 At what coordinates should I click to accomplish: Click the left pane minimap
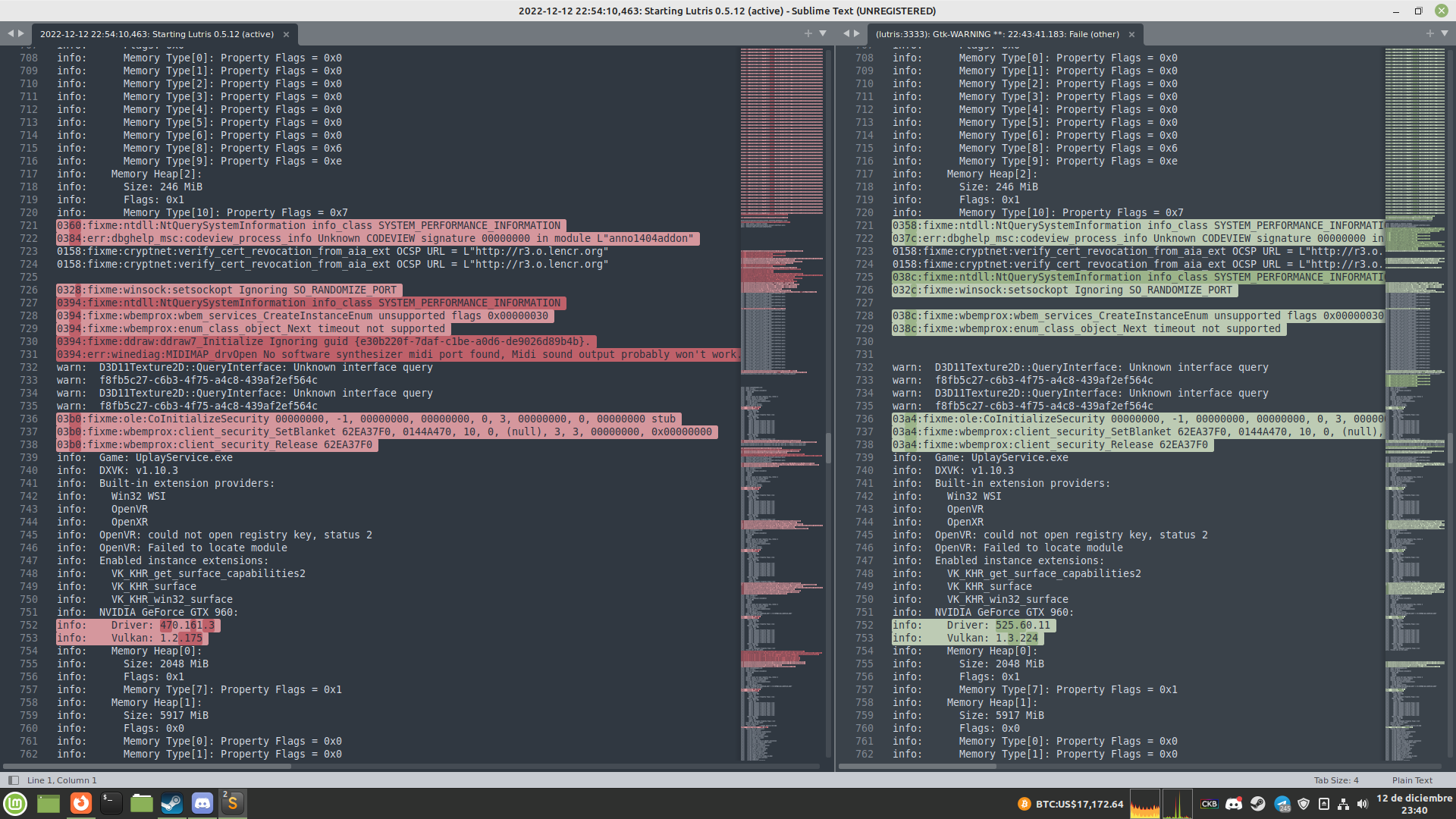(782, 403)
